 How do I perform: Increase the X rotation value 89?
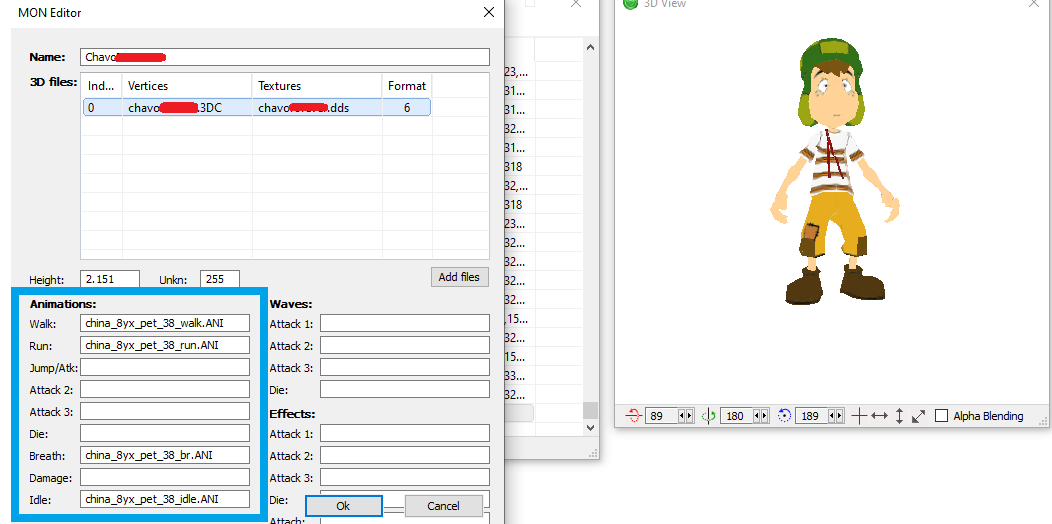click(689, 416)
